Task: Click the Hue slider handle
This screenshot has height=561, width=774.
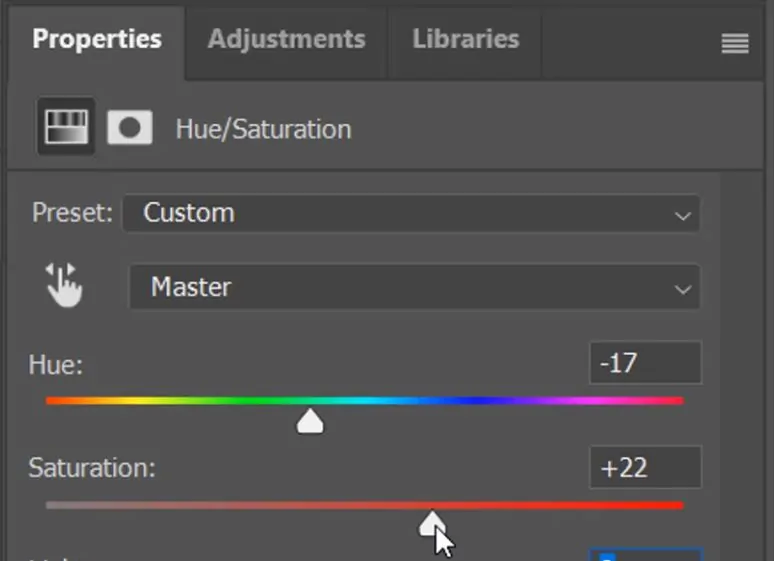Action: tap(310, 421)
